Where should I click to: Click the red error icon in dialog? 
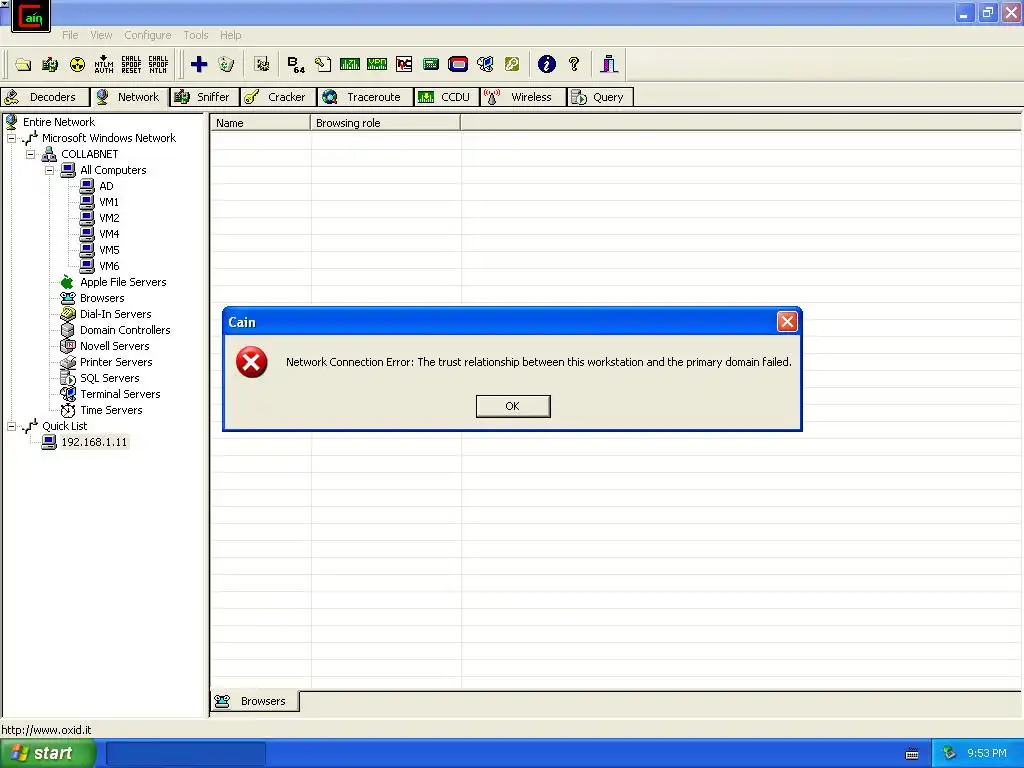[251, 362]
